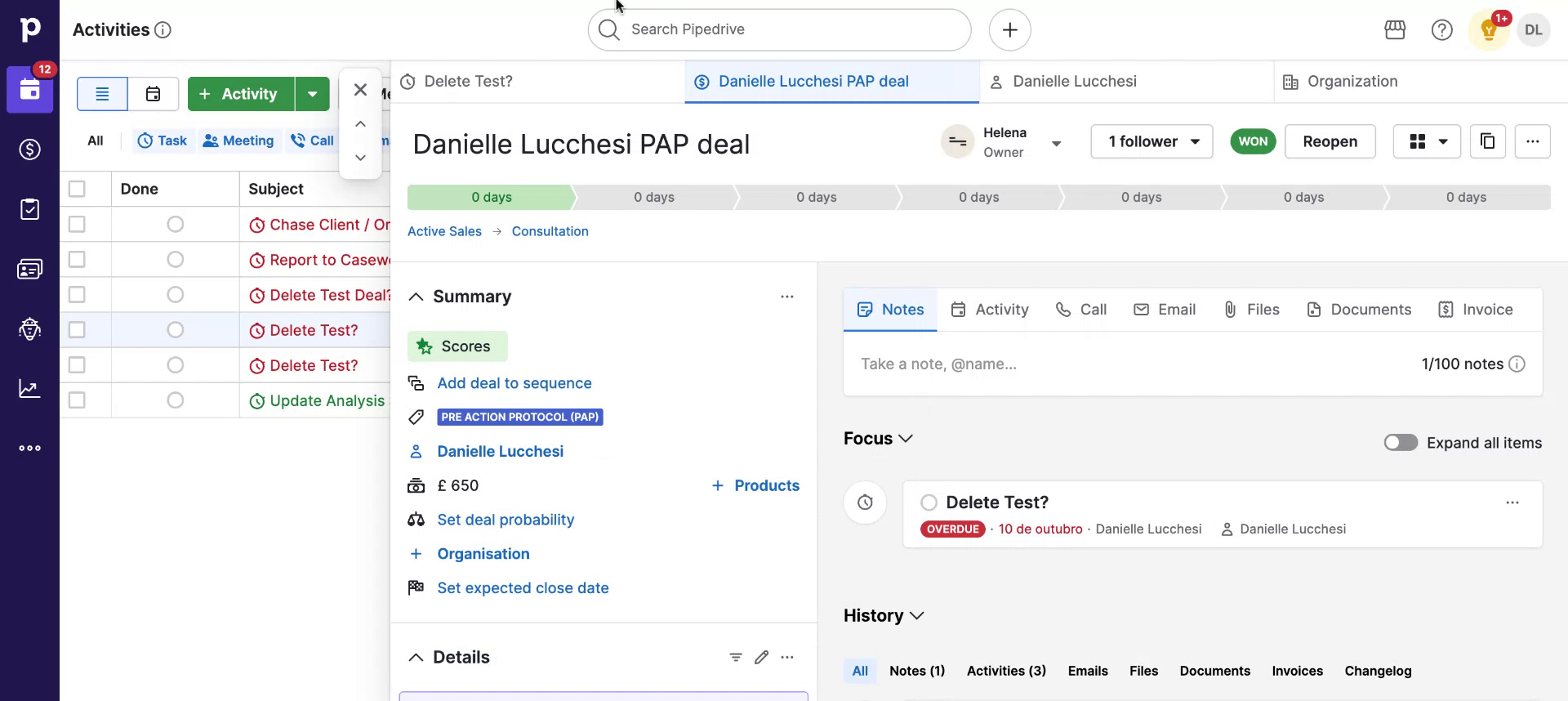
Task: Open Leads target icon in sidebar
Action: [x=29, y=328]
